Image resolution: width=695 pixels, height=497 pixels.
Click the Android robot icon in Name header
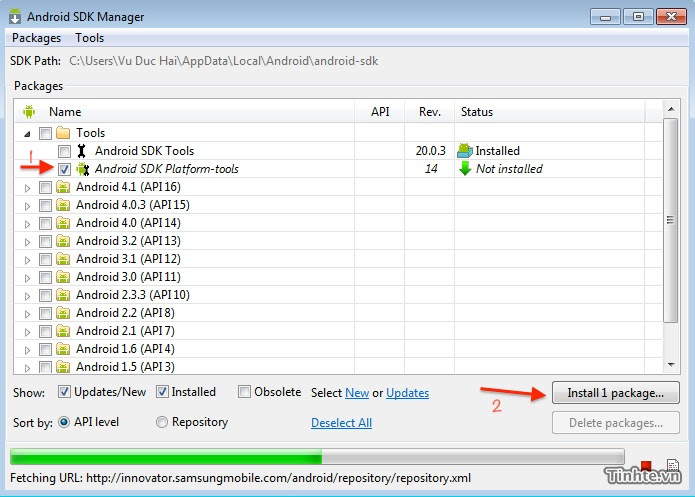29,112
